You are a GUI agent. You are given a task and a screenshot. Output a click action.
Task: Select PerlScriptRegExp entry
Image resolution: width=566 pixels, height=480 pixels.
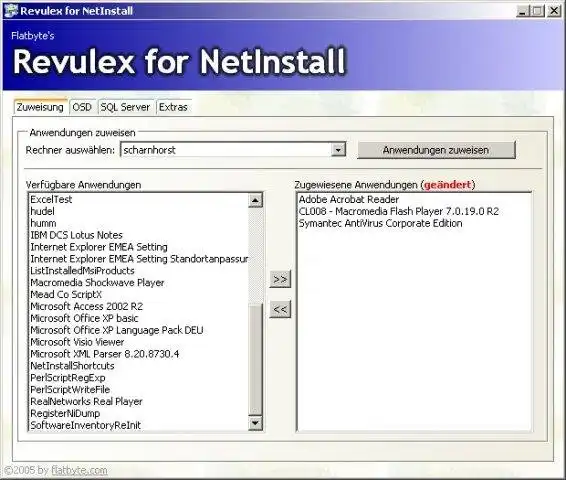click(138, 378)
